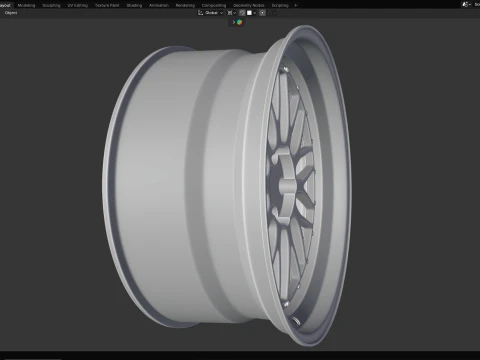Open the Rendering workspace tab
Image resolution: width=480 pixels, height=360 pixels.
point(185,5)
